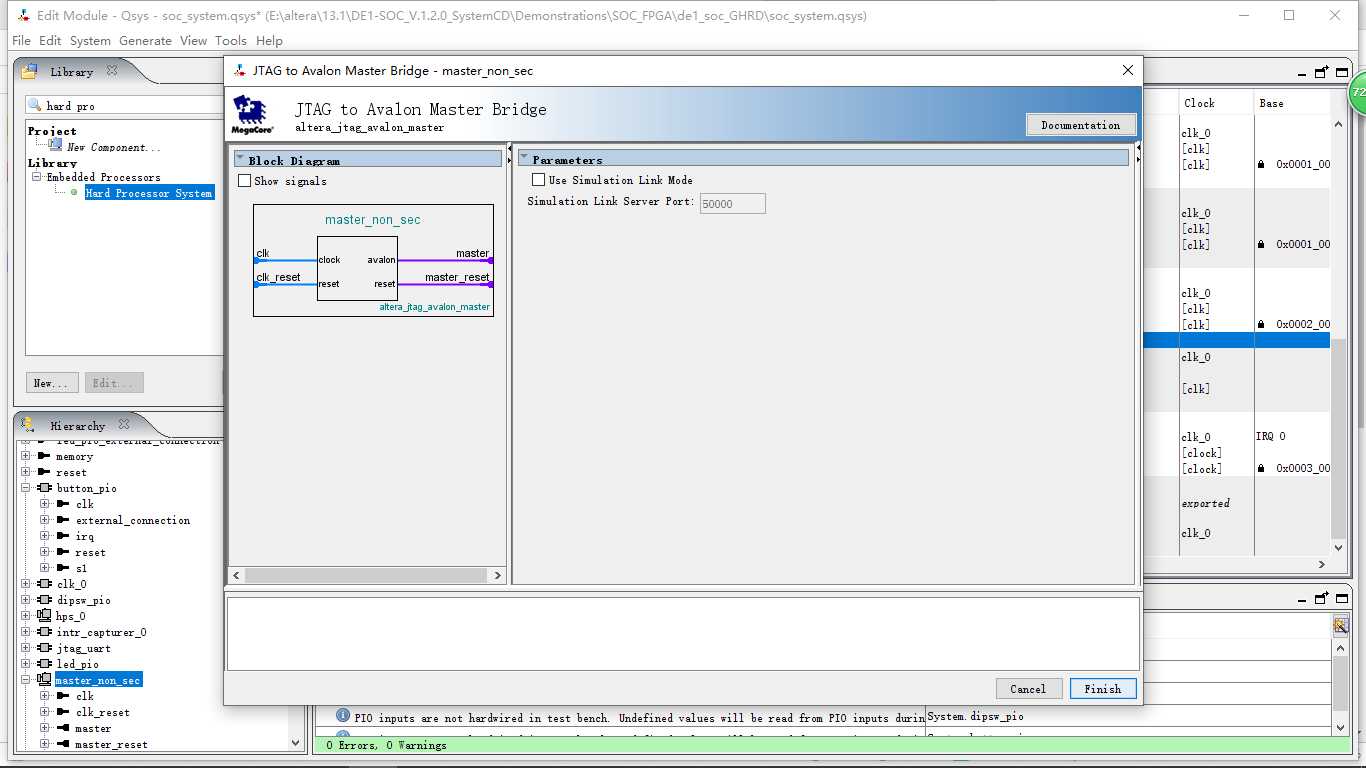
Task: Click the Library panel folder icon
Action: pyautogui.click(x=29, y=71)
